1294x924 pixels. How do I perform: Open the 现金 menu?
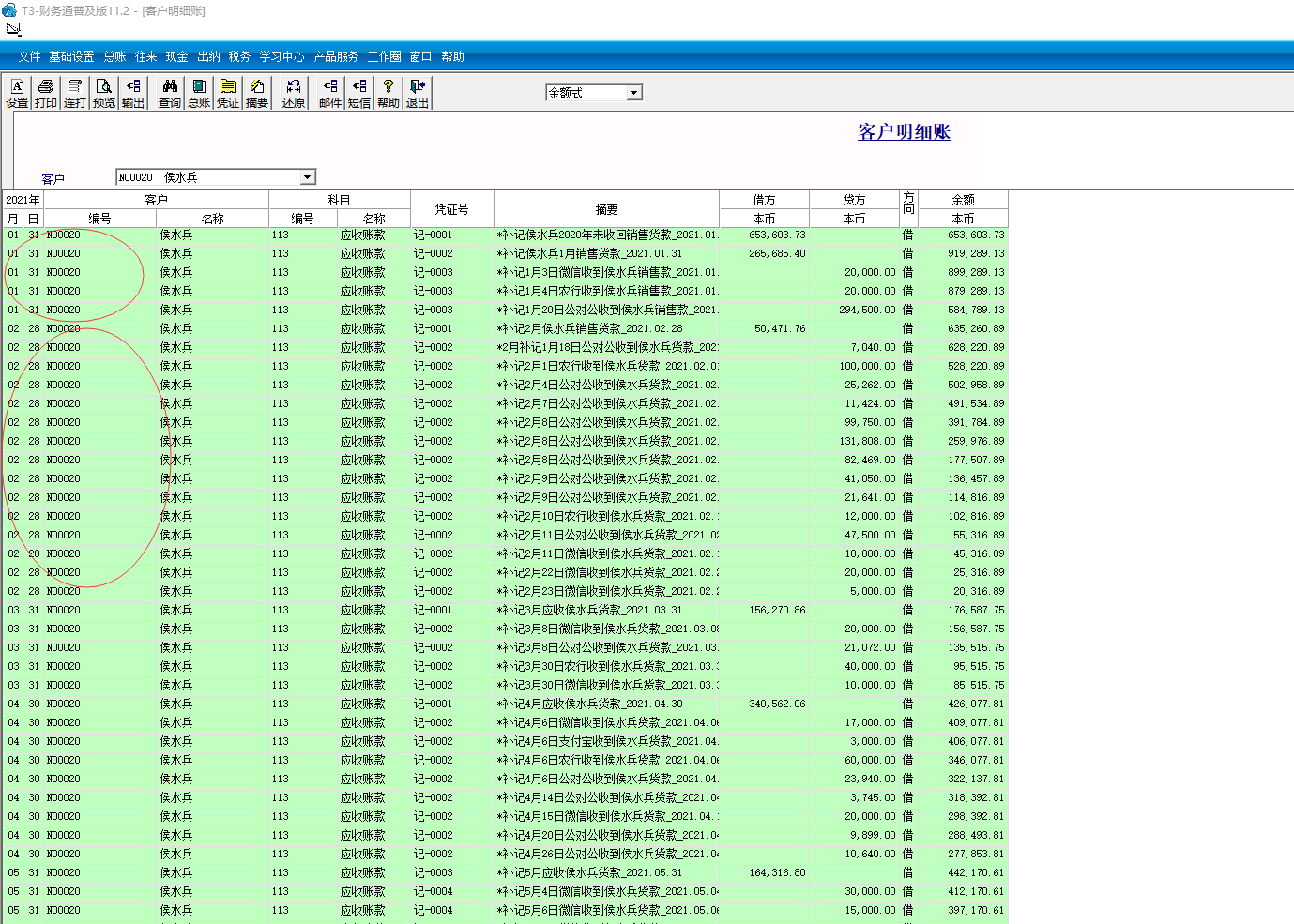176,56
